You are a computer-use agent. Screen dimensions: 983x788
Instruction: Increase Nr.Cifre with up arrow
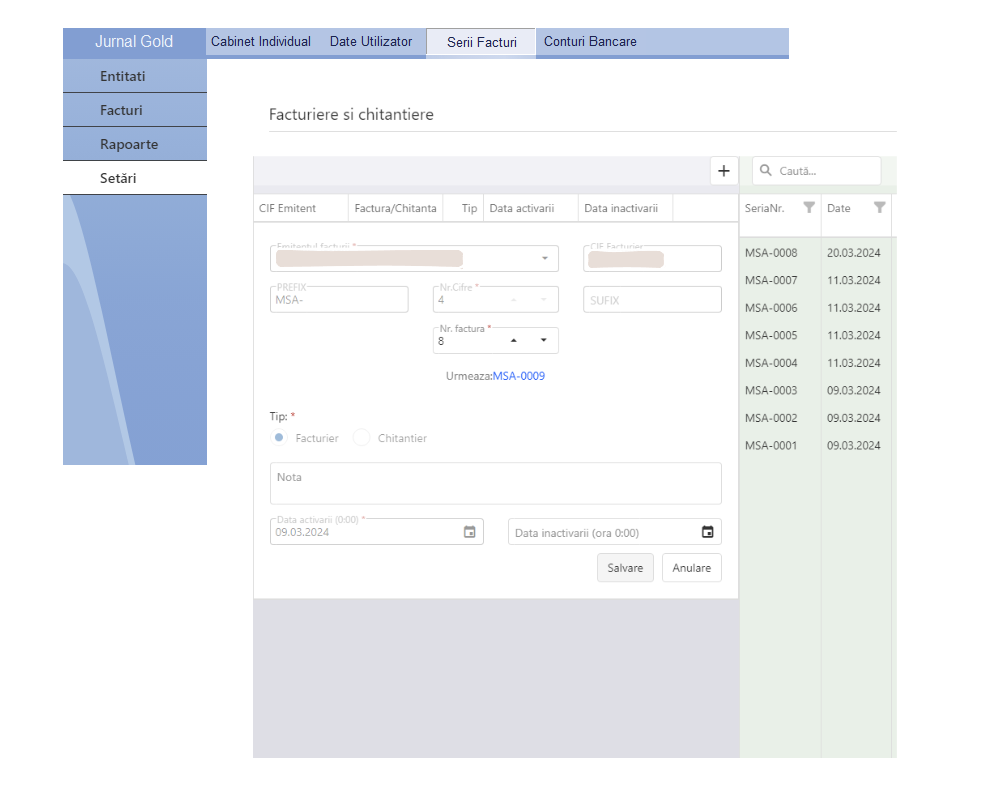pyautogui.click(x=513, y=300)
